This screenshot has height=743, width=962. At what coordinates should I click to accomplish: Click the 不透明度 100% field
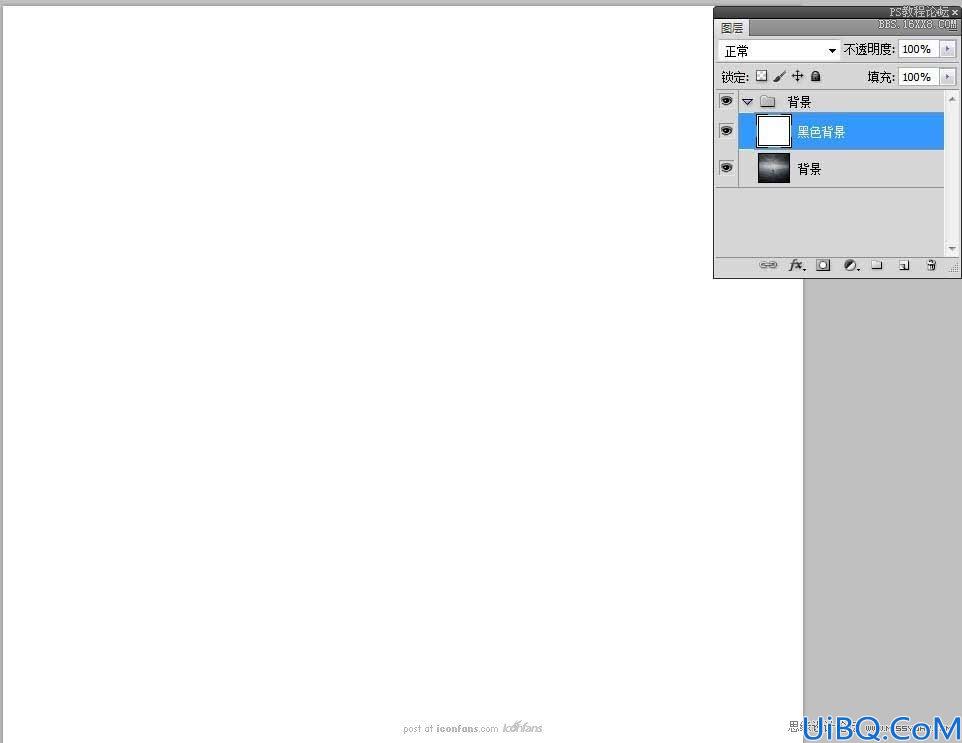point(918,49)
